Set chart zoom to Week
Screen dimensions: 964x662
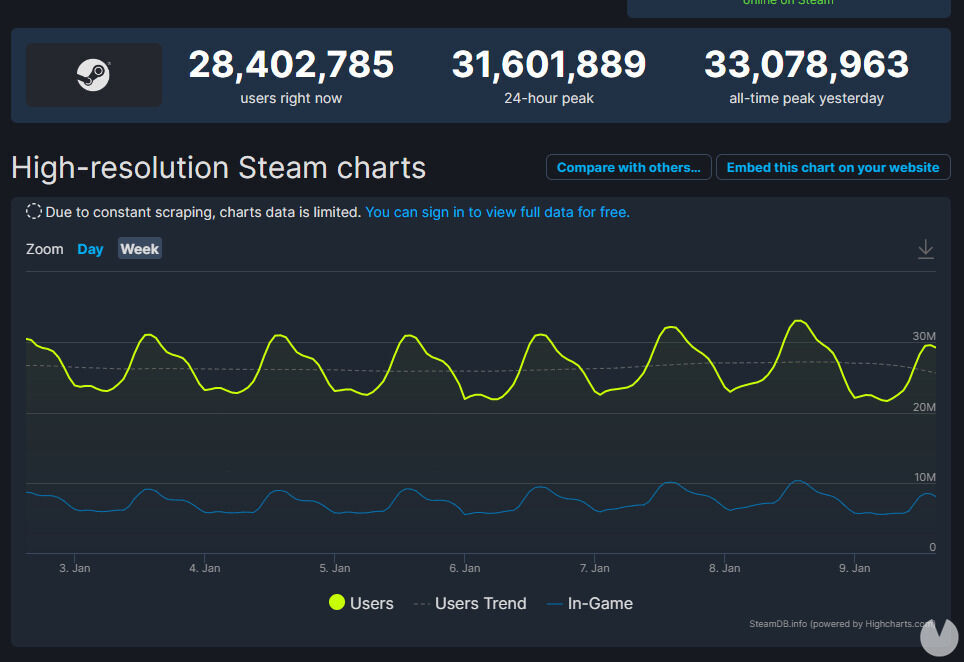pos(140,249)
